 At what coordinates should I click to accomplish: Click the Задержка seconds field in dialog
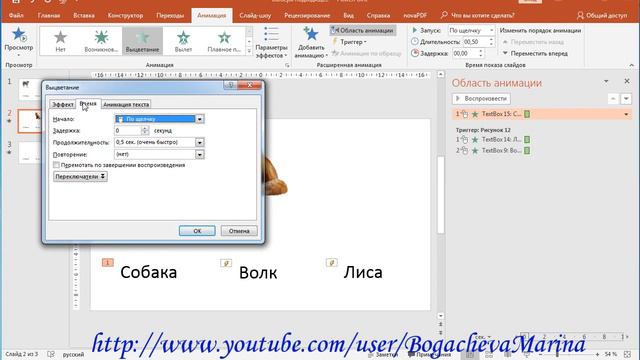pos(128,131)
